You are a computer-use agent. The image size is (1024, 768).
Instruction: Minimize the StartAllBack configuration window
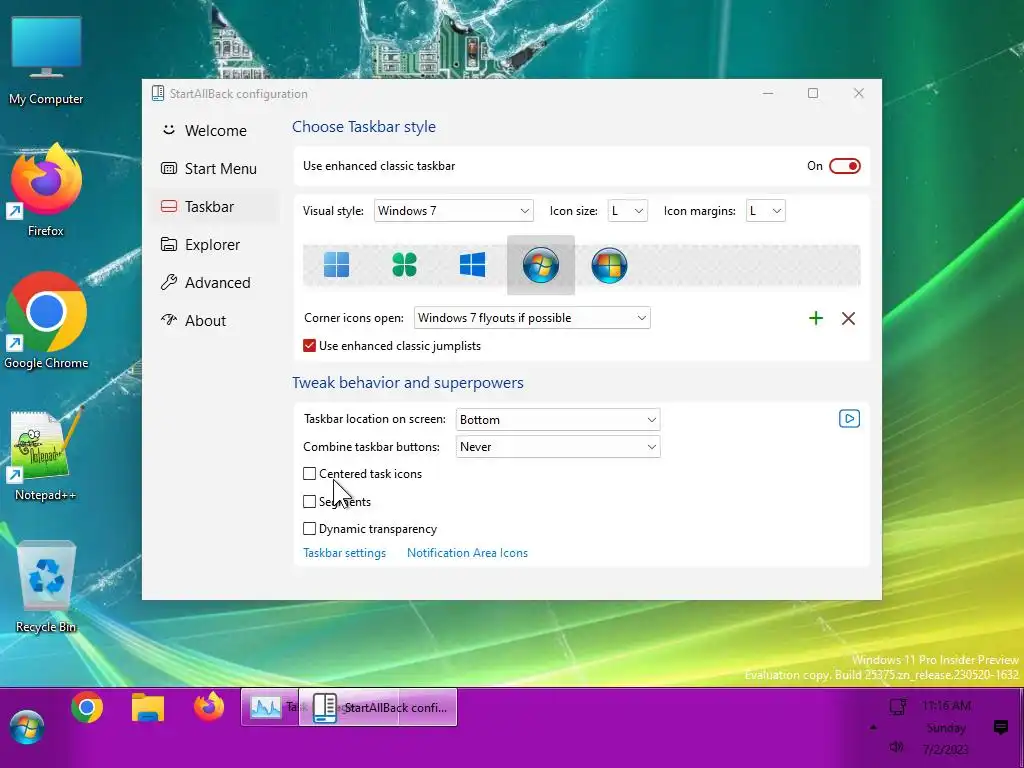coord(768,93)
